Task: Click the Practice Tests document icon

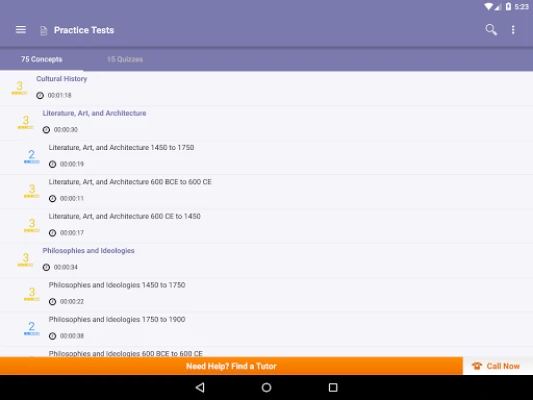Action: coord(44,31)
